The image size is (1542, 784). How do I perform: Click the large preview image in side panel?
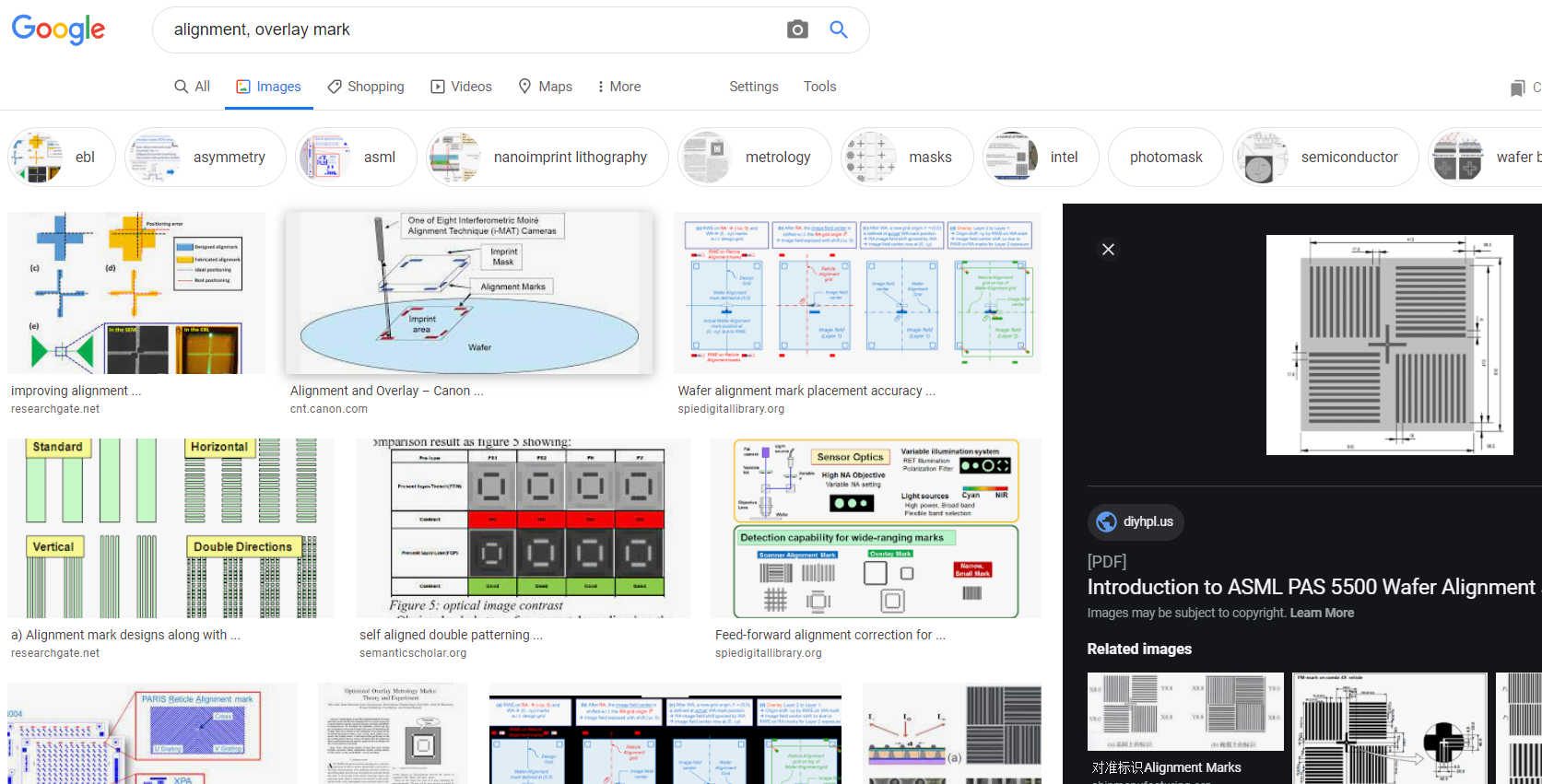[x=1390, y=345]
